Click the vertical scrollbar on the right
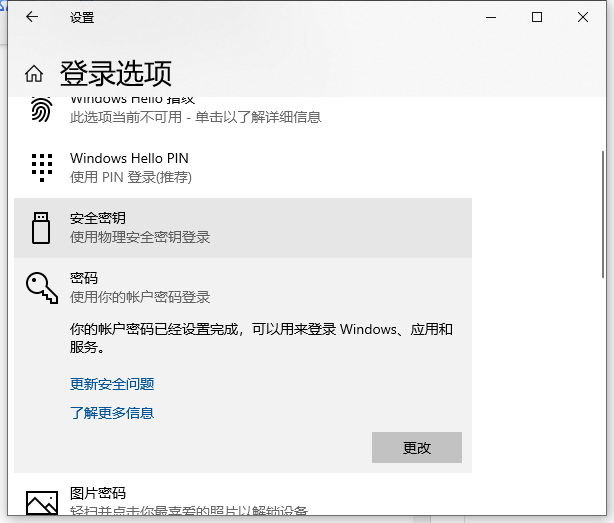Screen dimensions: 614x523 click(602, 214)
